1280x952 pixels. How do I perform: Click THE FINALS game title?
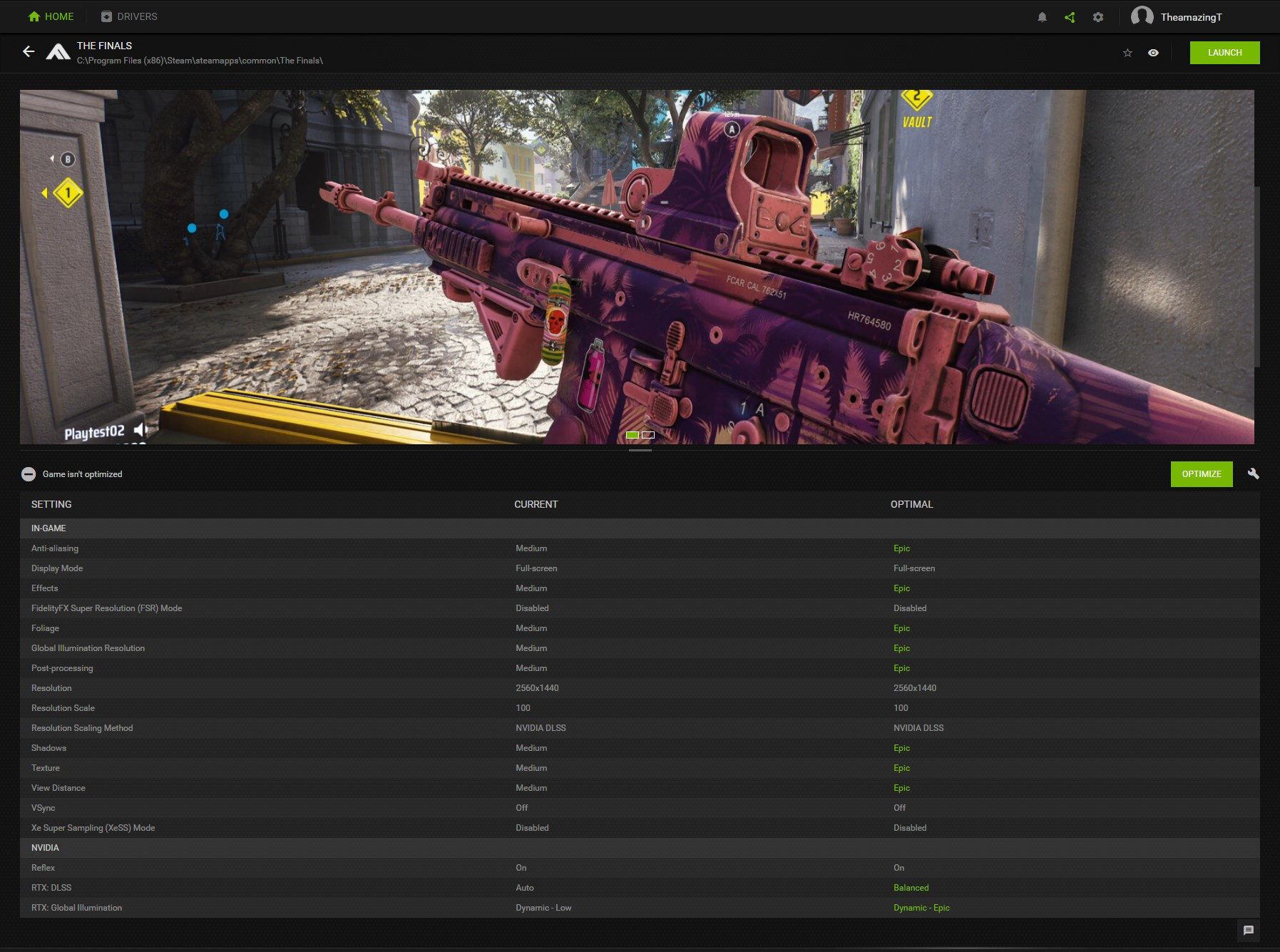pyautogui.click(x=104, y=46)
